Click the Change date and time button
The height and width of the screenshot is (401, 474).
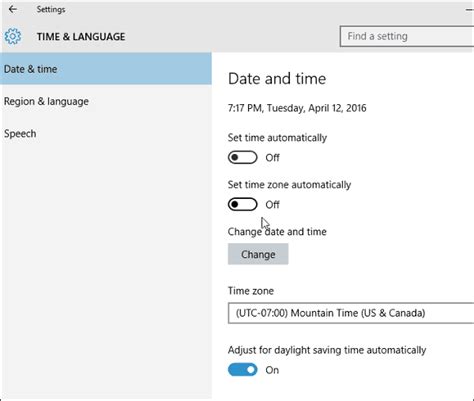258,254
